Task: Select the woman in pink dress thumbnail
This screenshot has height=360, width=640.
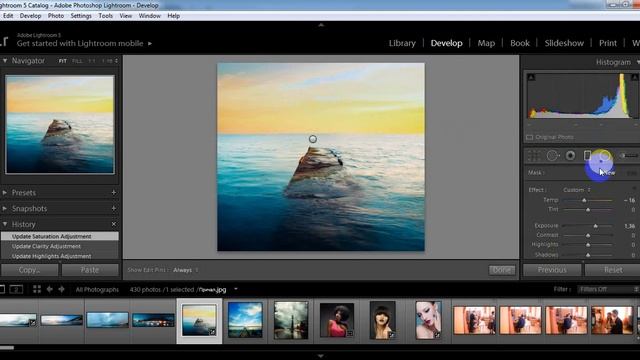Action: pos(336,320)
